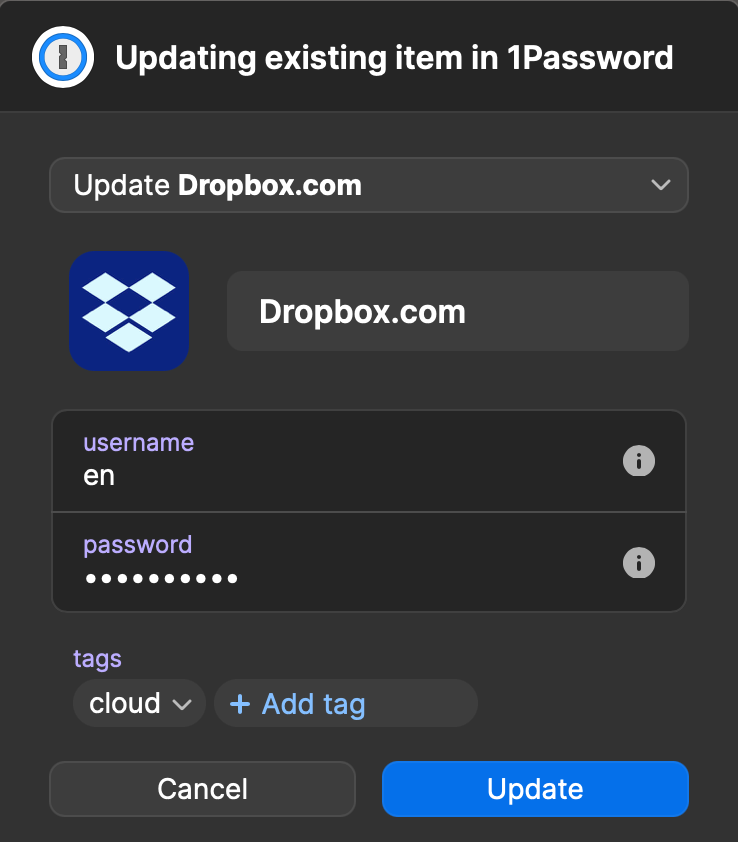The image size is (738, 842).
Task: Cancel the 1Password update dialog
Action: coord(202,789)
